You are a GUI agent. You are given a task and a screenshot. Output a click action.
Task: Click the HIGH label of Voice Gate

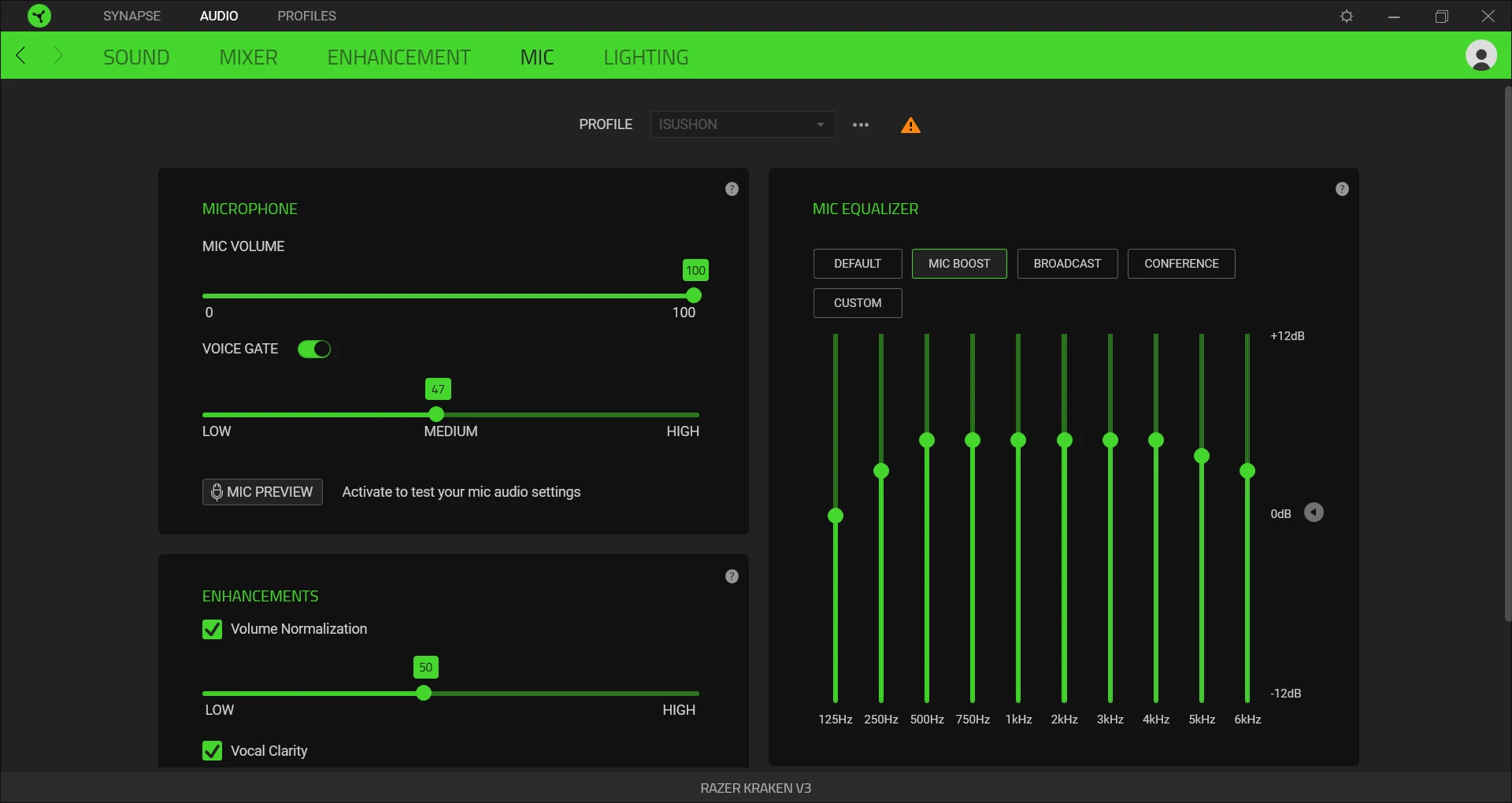[683, 431]
